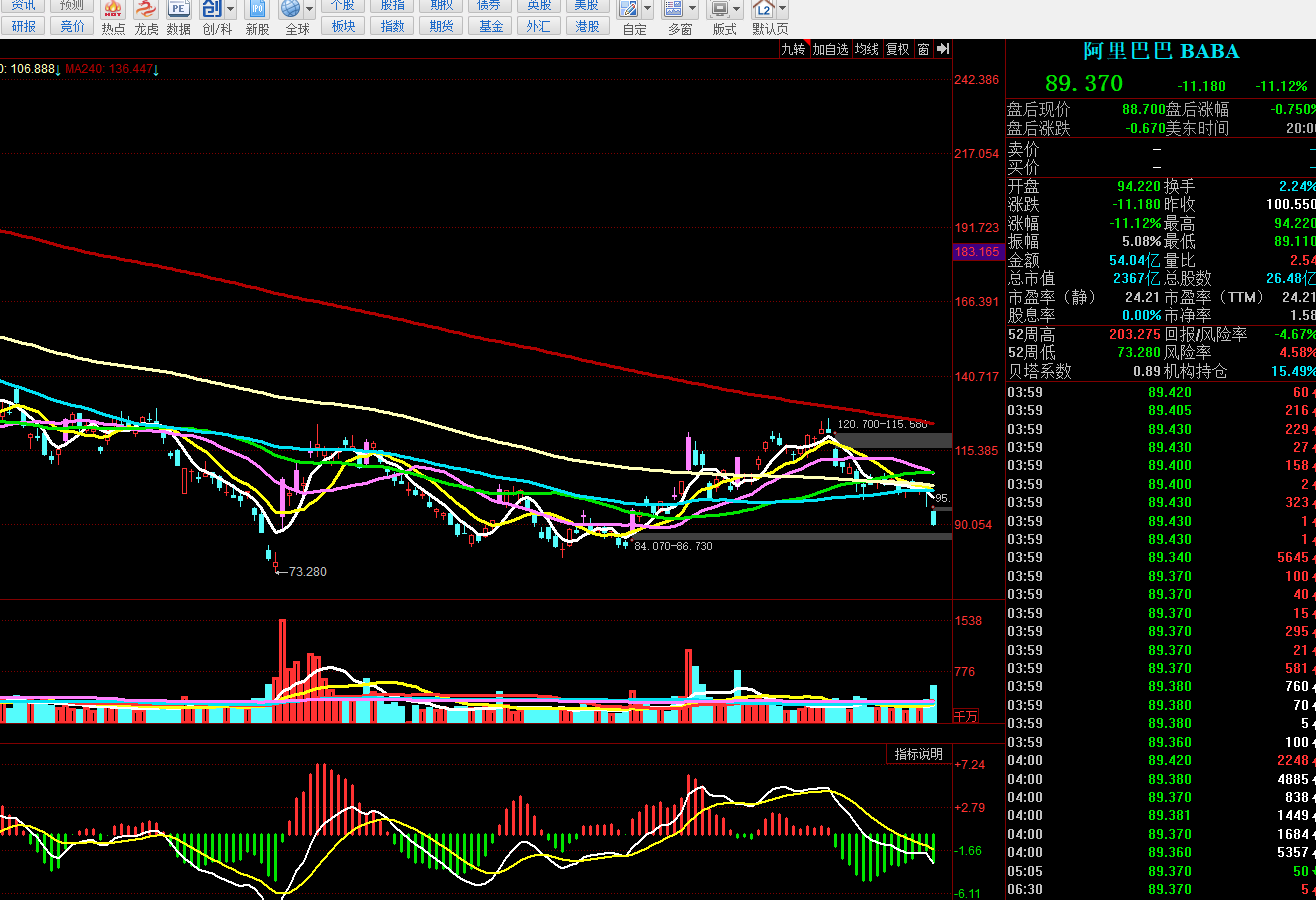The height and width of the screenshot is (900, 1316).
Task: Click the 盘后现价 88.700 value
Action: tap(1143, 110)
